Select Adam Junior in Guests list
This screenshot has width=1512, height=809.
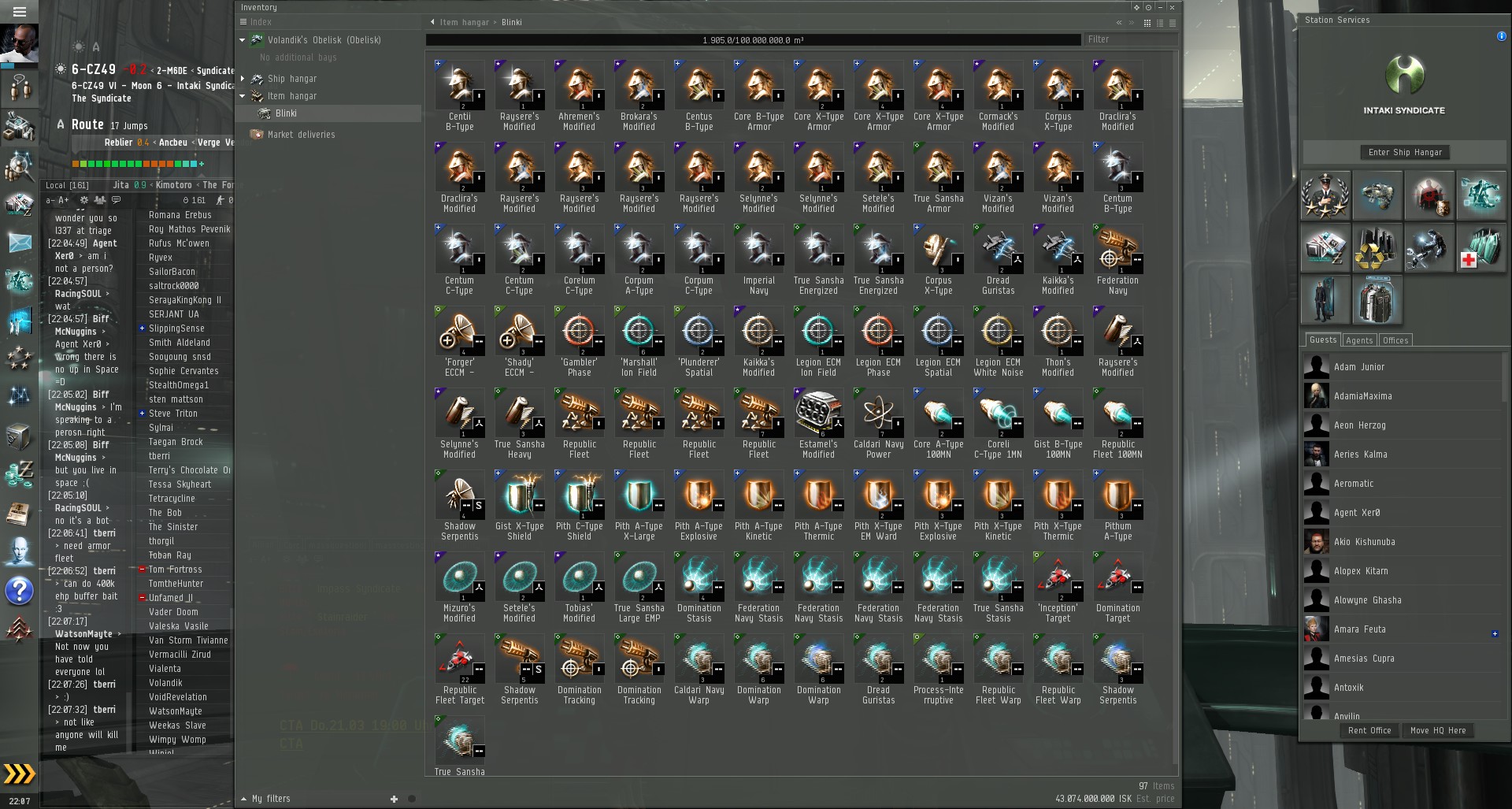tap(1402, 367)
